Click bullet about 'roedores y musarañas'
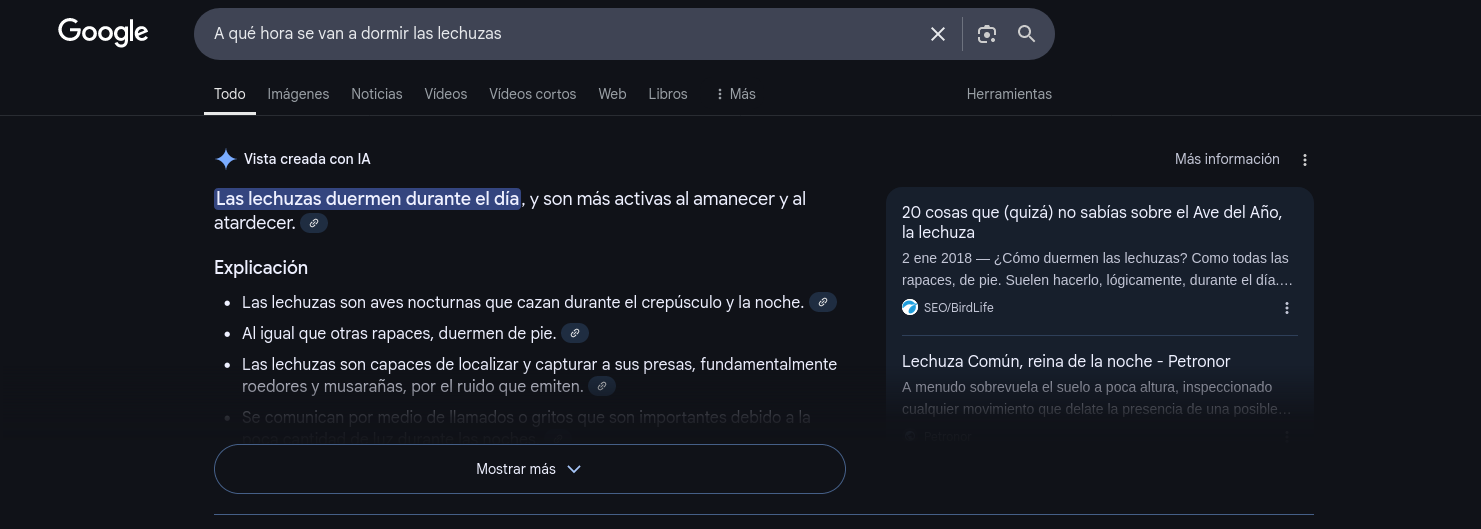Viewport: 1481px width, 529px height. pos(539,375)
